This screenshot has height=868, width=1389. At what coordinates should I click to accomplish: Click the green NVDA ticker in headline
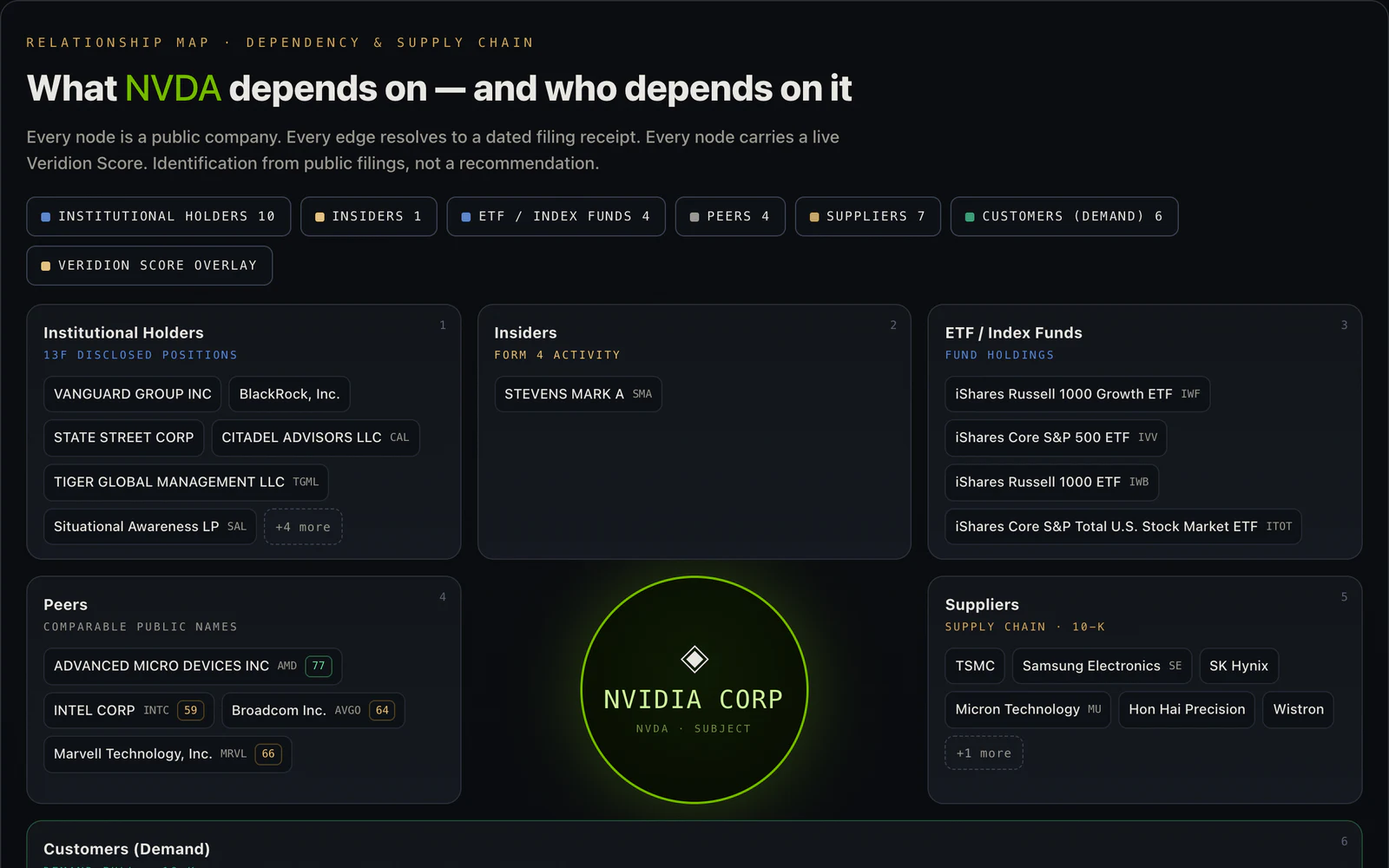pos(173,89)
